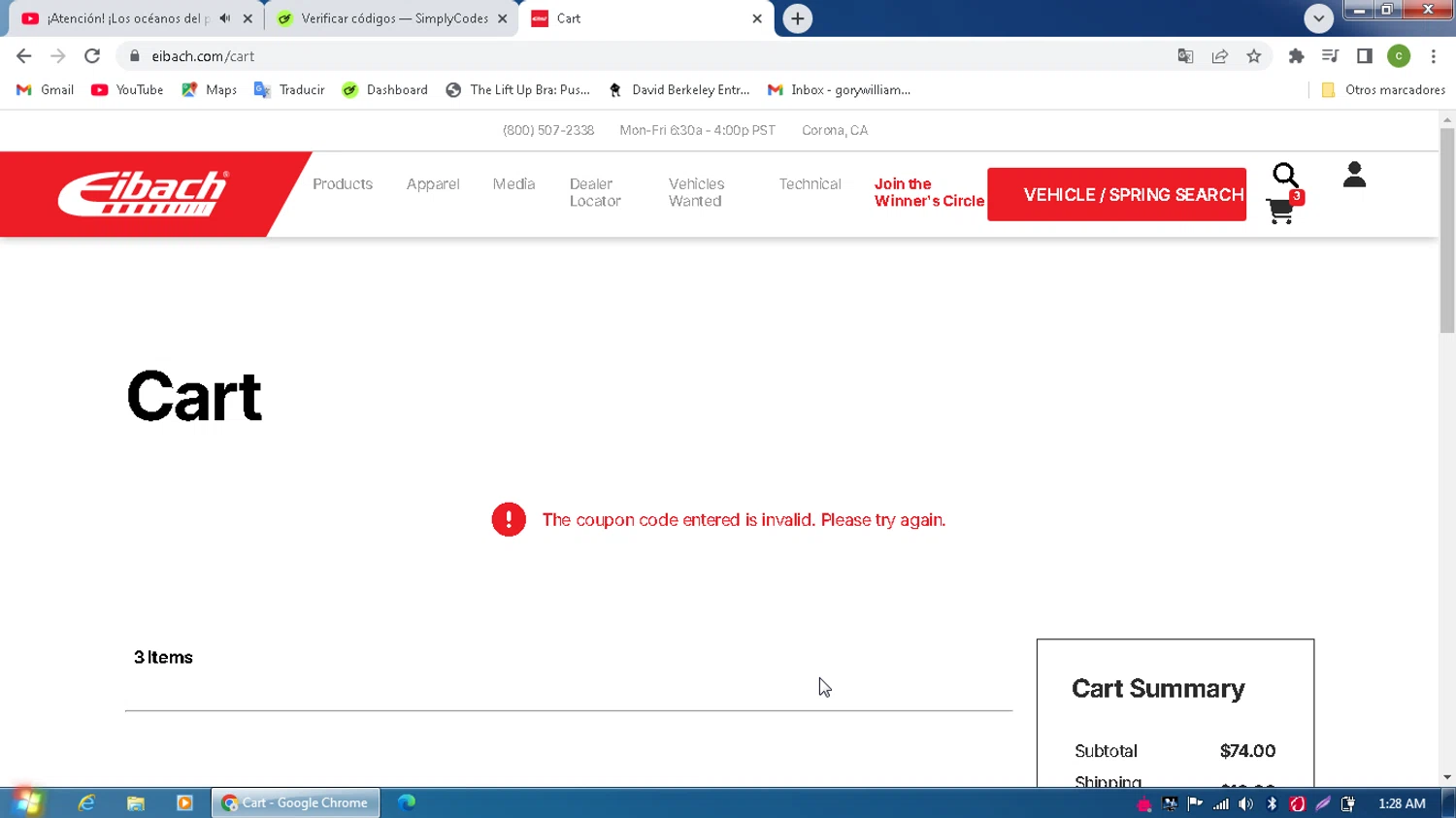Image resolution: width=1456 pixels, height=818 pixels.
Task: Click the share page icon
Action: coord(1220,56)
